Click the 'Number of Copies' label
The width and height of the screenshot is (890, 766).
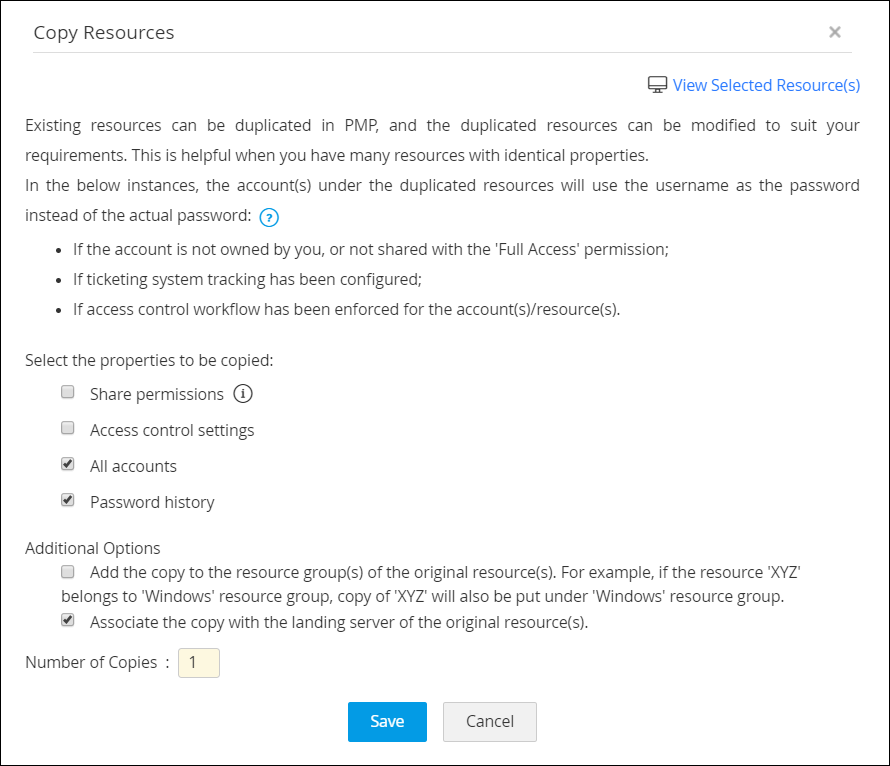coord(91,662)
